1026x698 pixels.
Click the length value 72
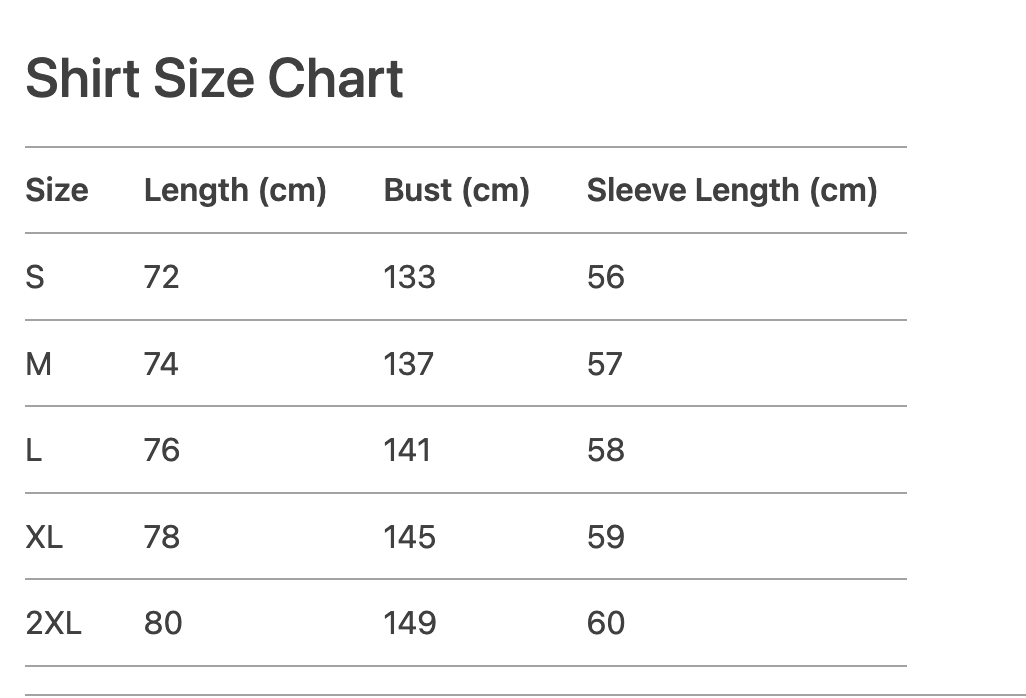coord(161,277)
